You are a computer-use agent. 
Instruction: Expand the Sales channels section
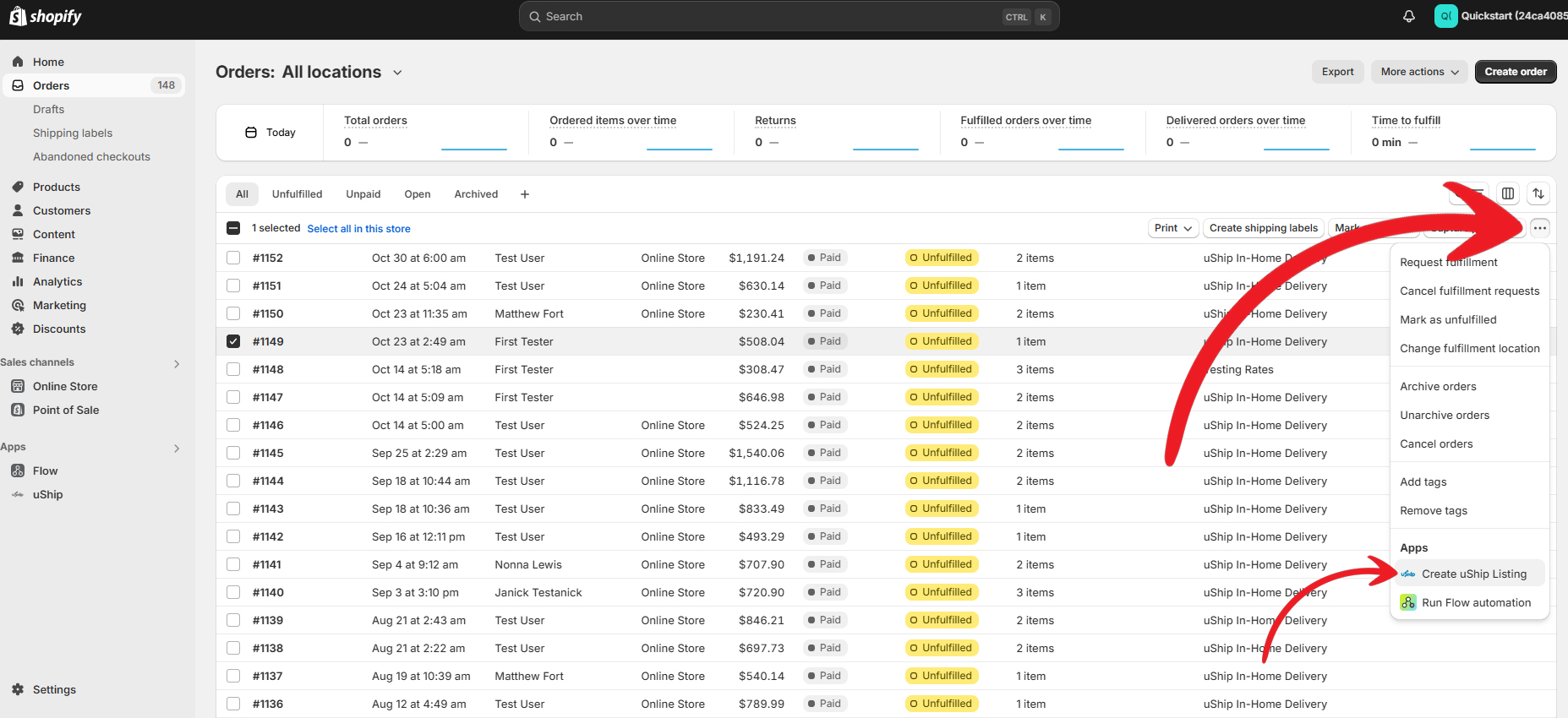pyautogui.click(x=177, y=364)
